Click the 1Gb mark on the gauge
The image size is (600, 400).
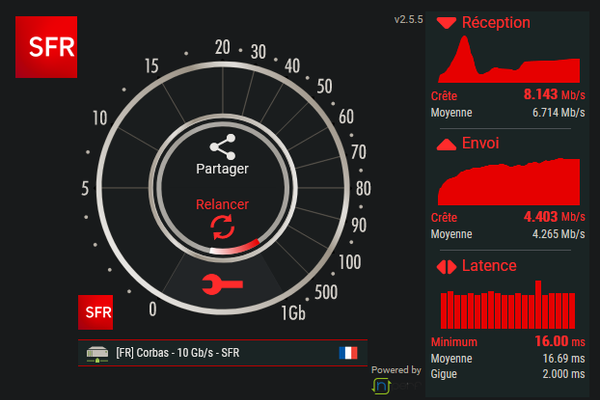click(x=293, y=313)
